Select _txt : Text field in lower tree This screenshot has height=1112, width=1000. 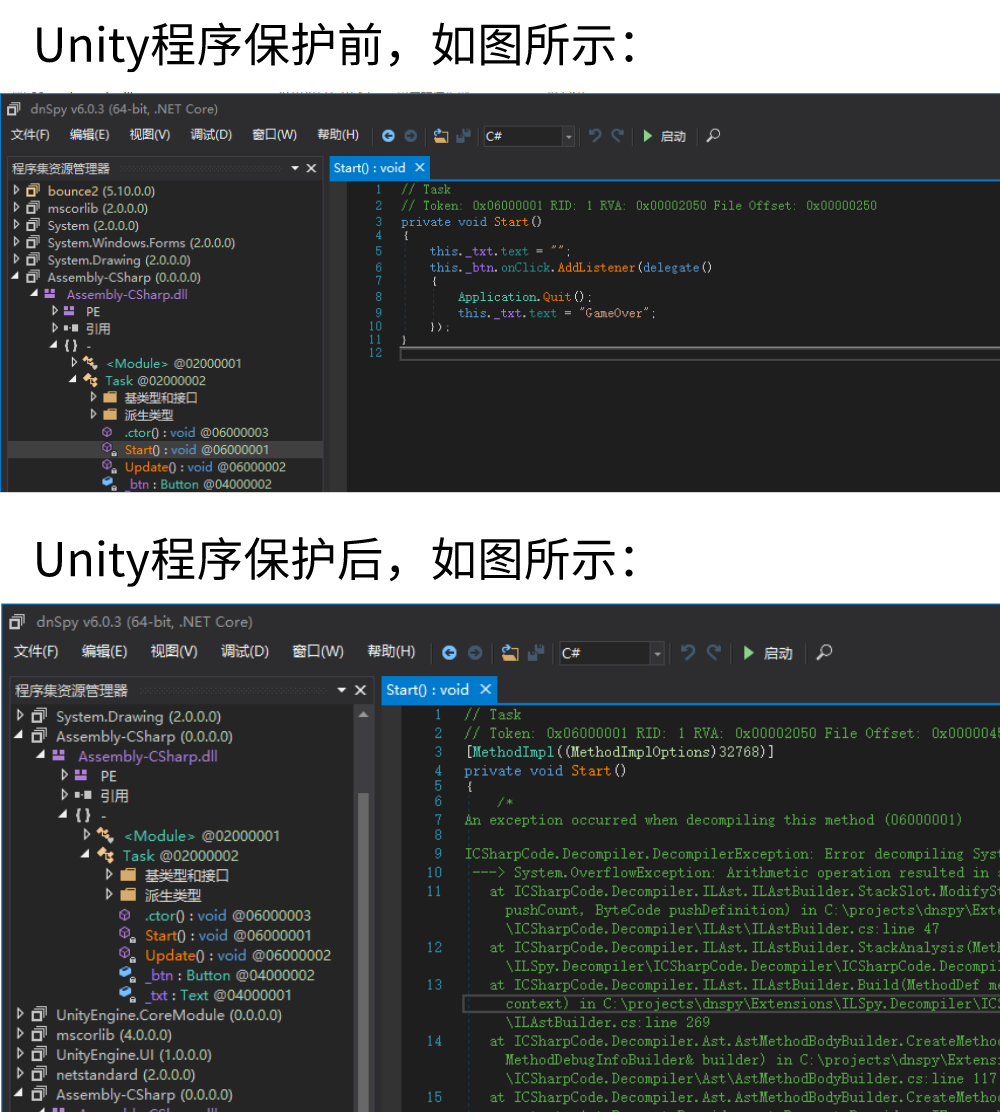pyautogui.click(x=177, y=995)
